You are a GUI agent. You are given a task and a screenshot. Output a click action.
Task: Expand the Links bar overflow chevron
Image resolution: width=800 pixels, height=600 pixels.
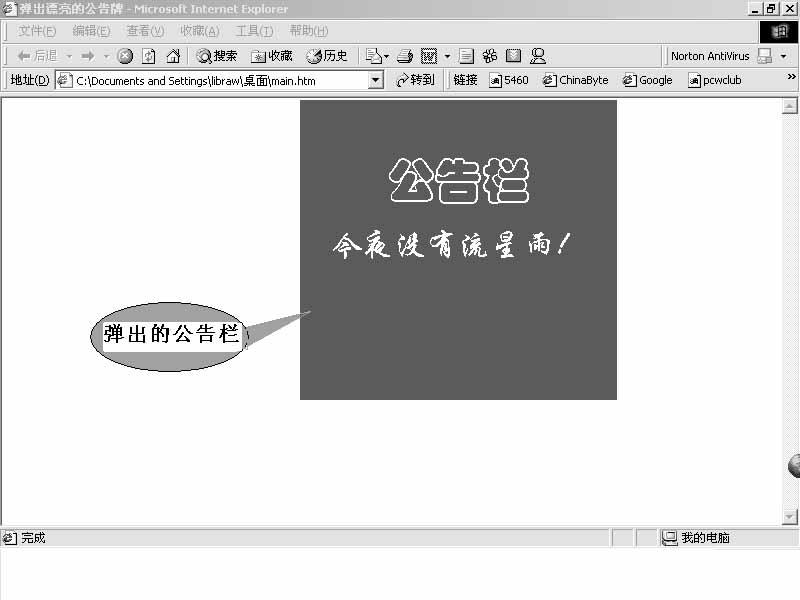(x=793, y=80)
